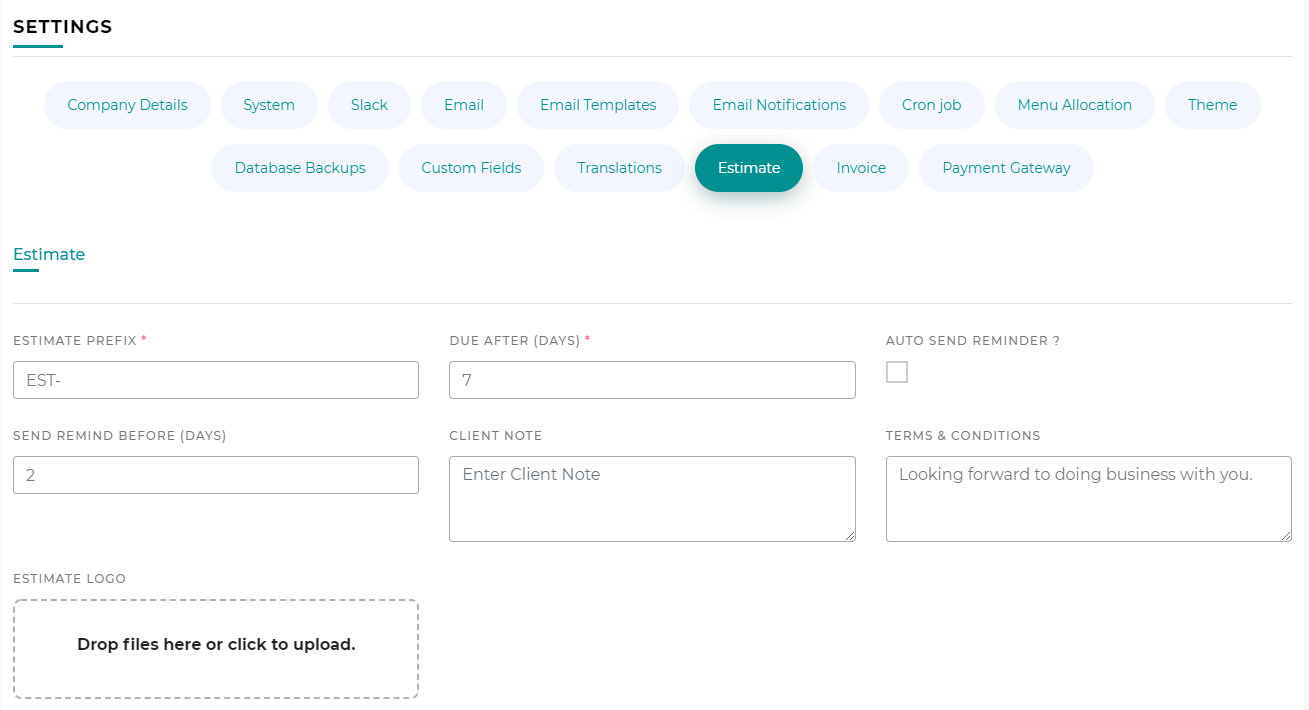The image size is (1309, 710).
Task: Open the Theme settings tab
Action: tap(1212, 105)
